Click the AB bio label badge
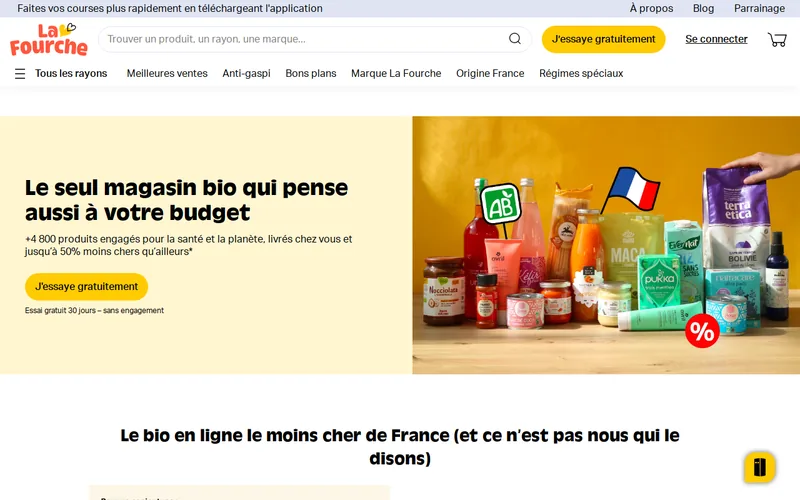Image resolution: width=800 pixels, height=500 pixels. pyautogui.click(x=501, y=204)
